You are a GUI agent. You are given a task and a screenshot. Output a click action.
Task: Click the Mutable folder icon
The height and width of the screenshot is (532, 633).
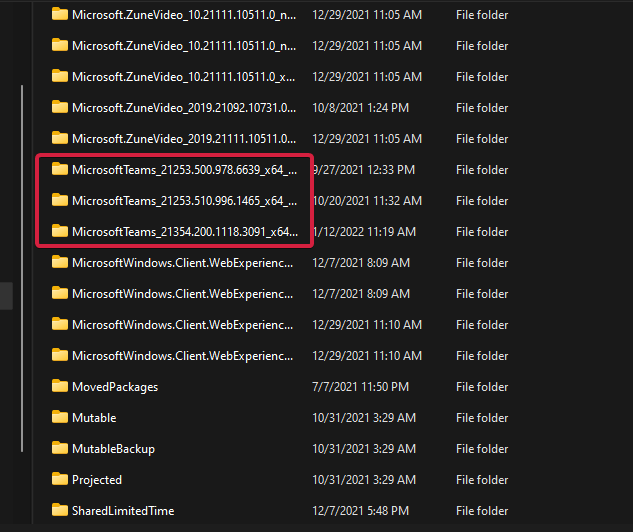[60, 417]
